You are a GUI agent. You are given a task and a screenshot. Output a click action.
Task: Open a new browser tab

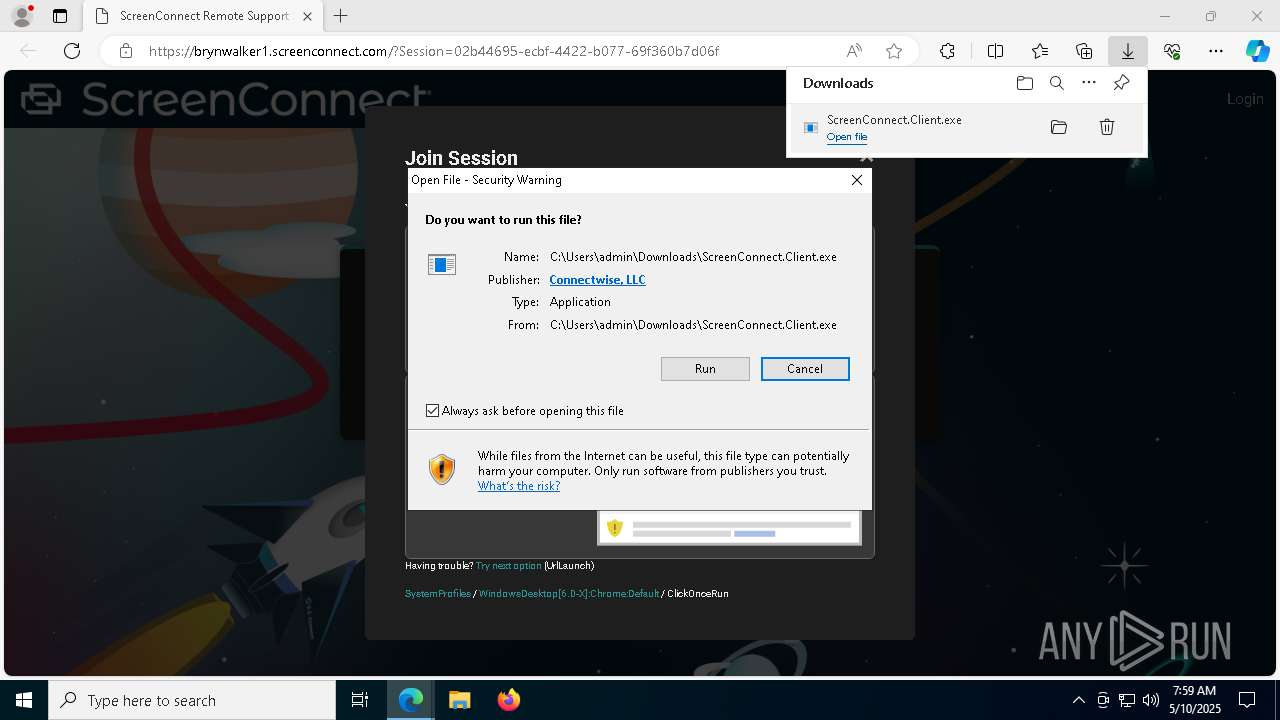341,16
